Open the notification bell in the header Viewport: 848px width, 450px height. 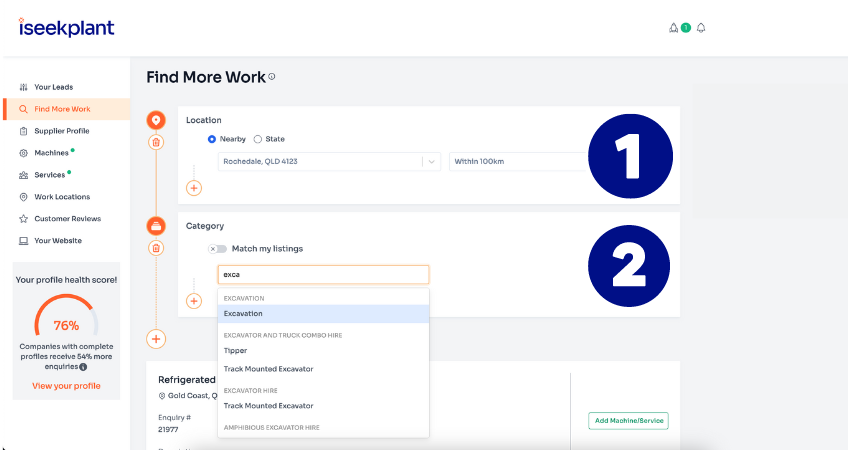[701, 28]
